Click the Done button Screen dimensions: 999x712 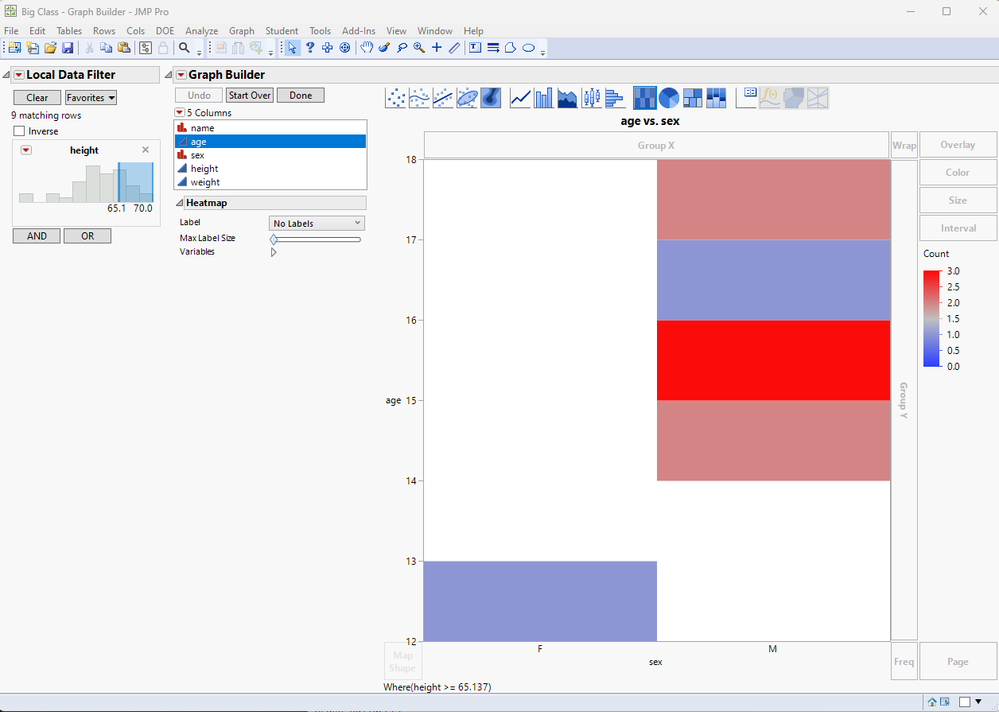[301, 96]
